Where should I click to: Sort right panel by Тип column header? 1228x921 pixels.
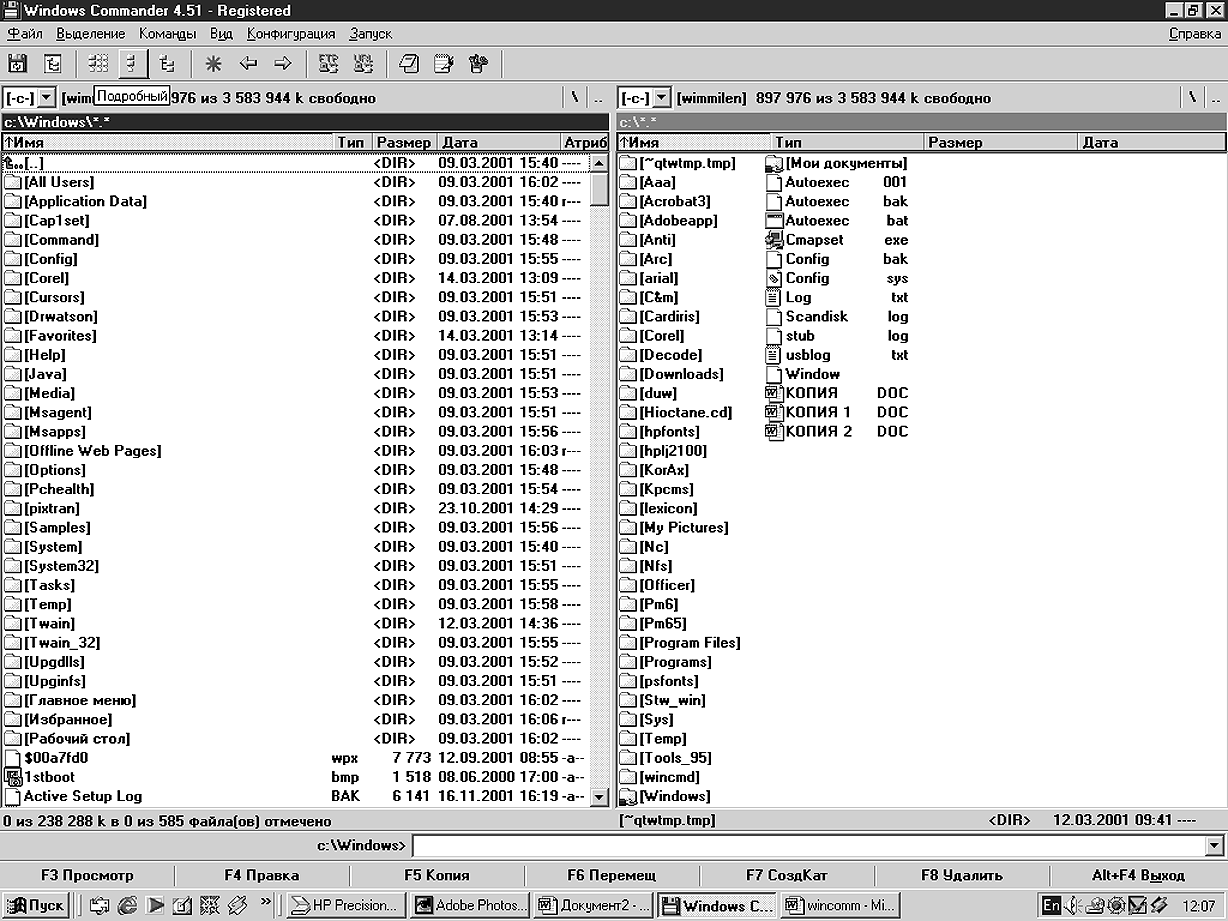pyautogui.click(x=848, y=143)
